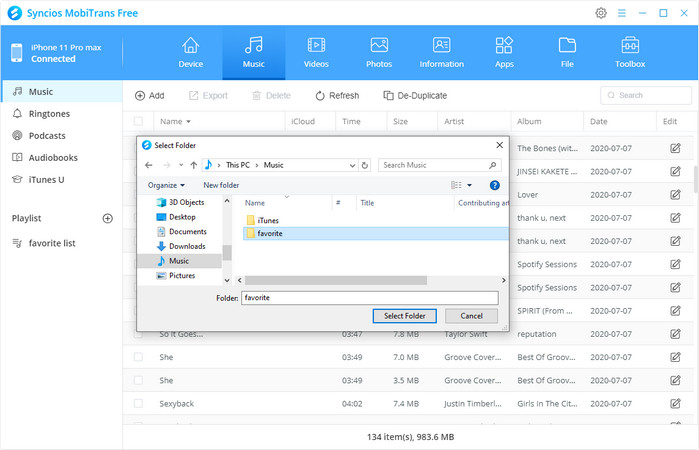Open the Device tab

pyautogui.click(x=191, y=53)
